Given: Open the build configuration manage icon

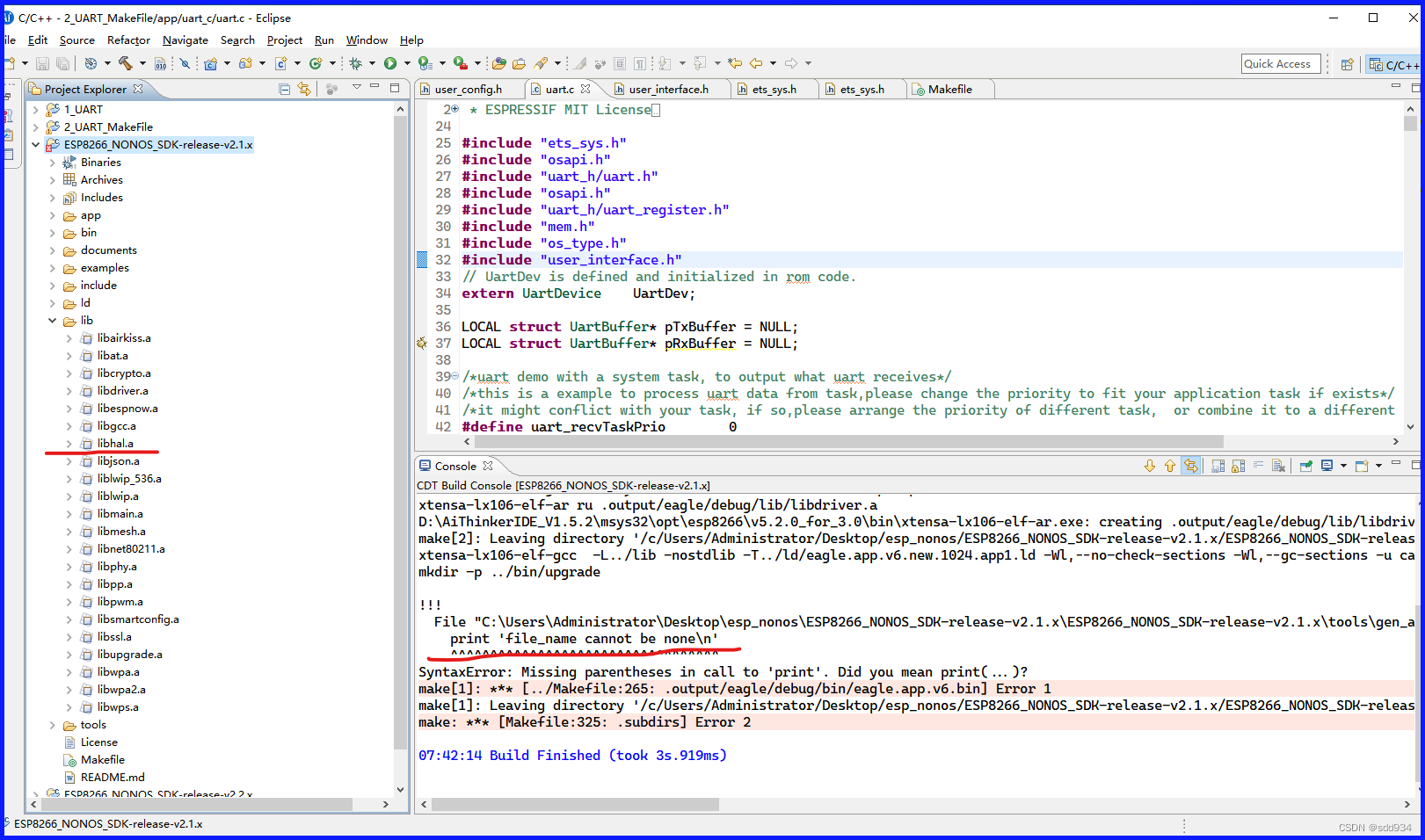Looking at the screenshot, I should [91, 63].
